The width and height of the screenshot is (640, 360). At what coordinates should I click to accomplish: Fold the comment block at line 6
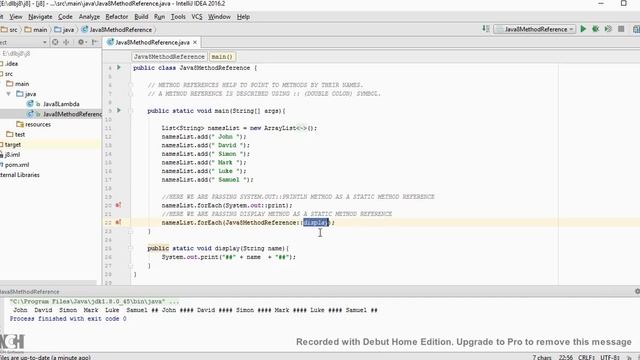[x=131, y=85]
